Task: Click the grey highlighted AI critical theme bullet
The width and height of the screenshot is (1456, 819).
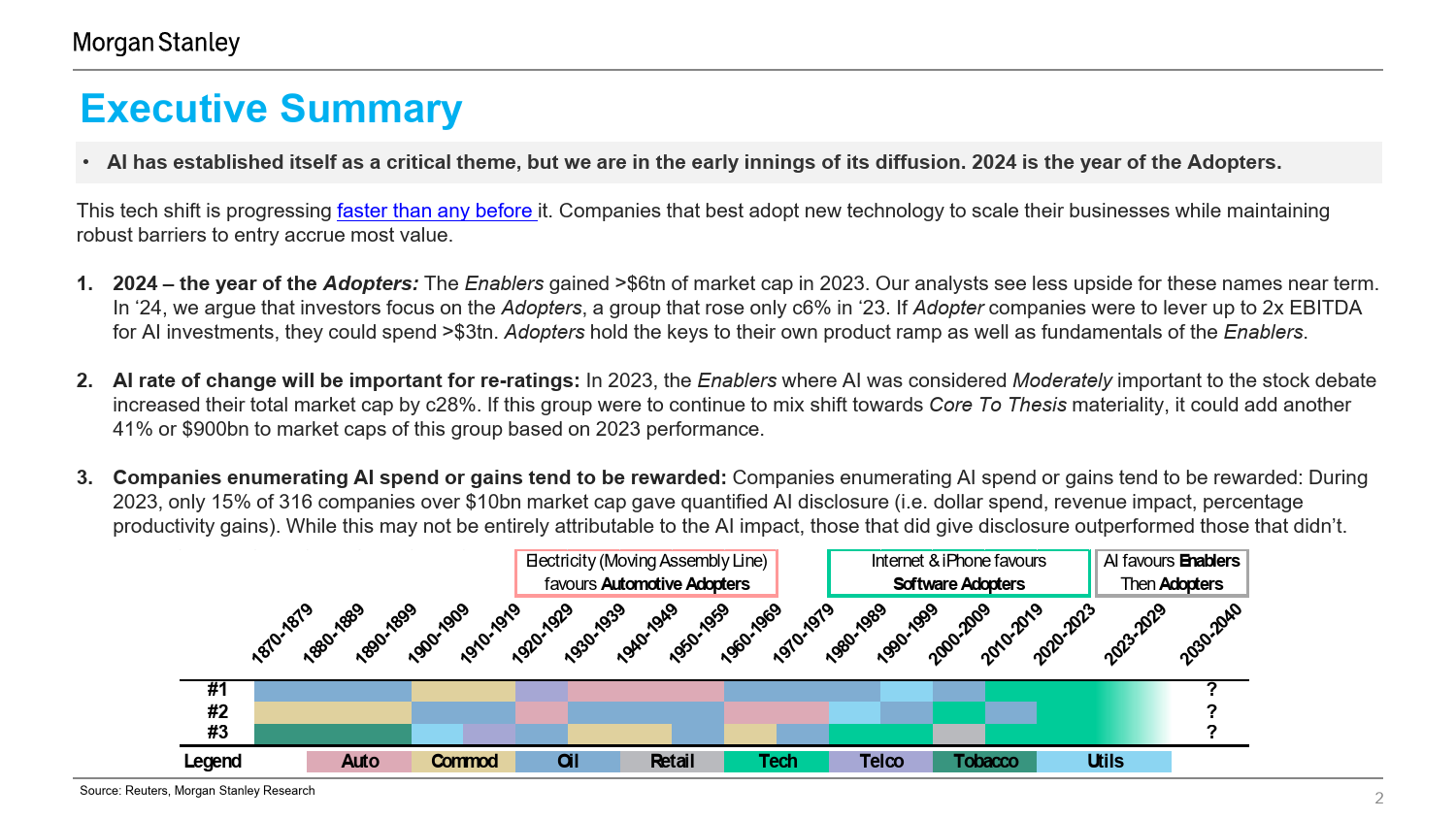Action: pos(729,162)
